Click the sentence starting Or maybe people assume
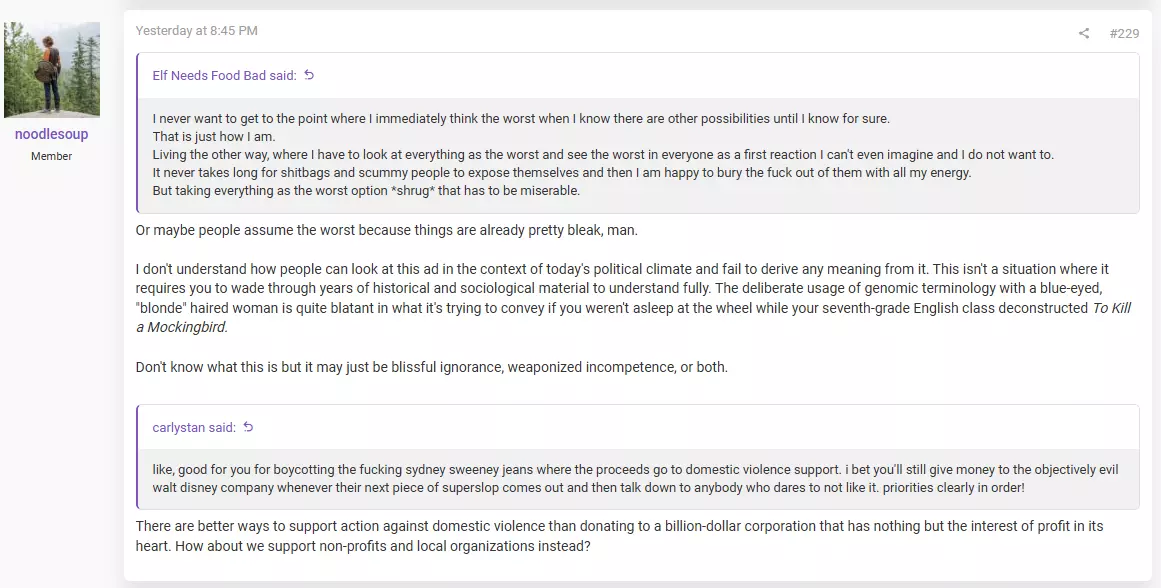 [x=387, y=230]
